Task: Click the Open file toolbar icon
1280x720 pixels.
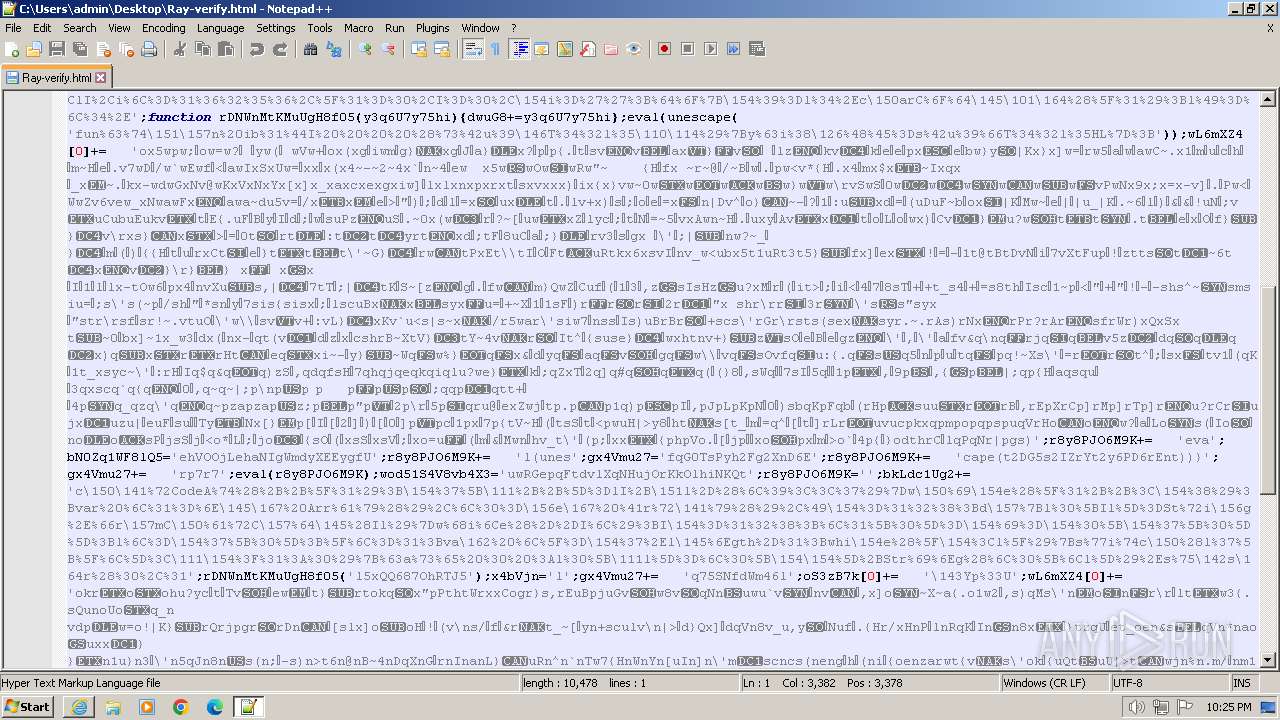Action: click(35, 49)
